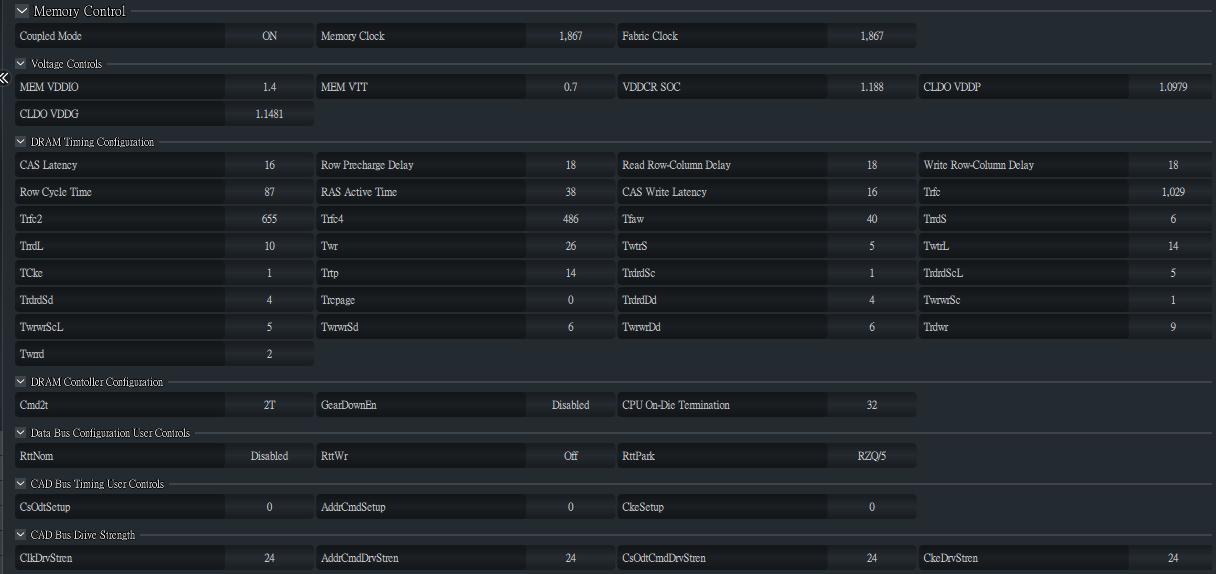The width and height of the screenshot is (1216, 574).
Task: Open the RttPark RZQ/5 dropdown
Action: click(x=871, y=456)
